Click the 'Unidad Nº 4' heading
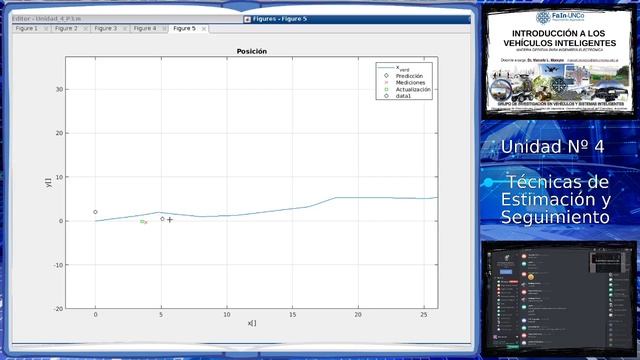 click(x=552, y=147)
